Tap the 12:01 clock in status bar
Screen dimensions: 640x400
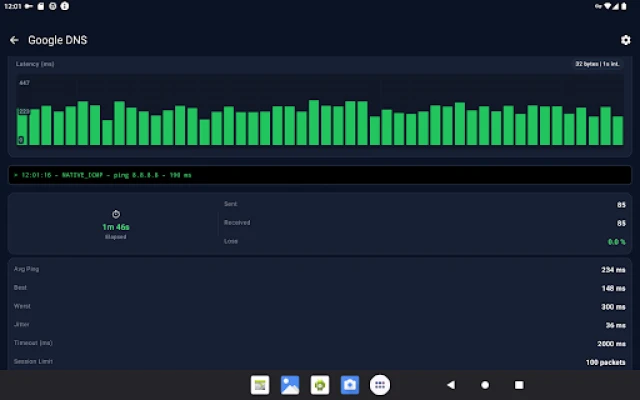(13, 6)
